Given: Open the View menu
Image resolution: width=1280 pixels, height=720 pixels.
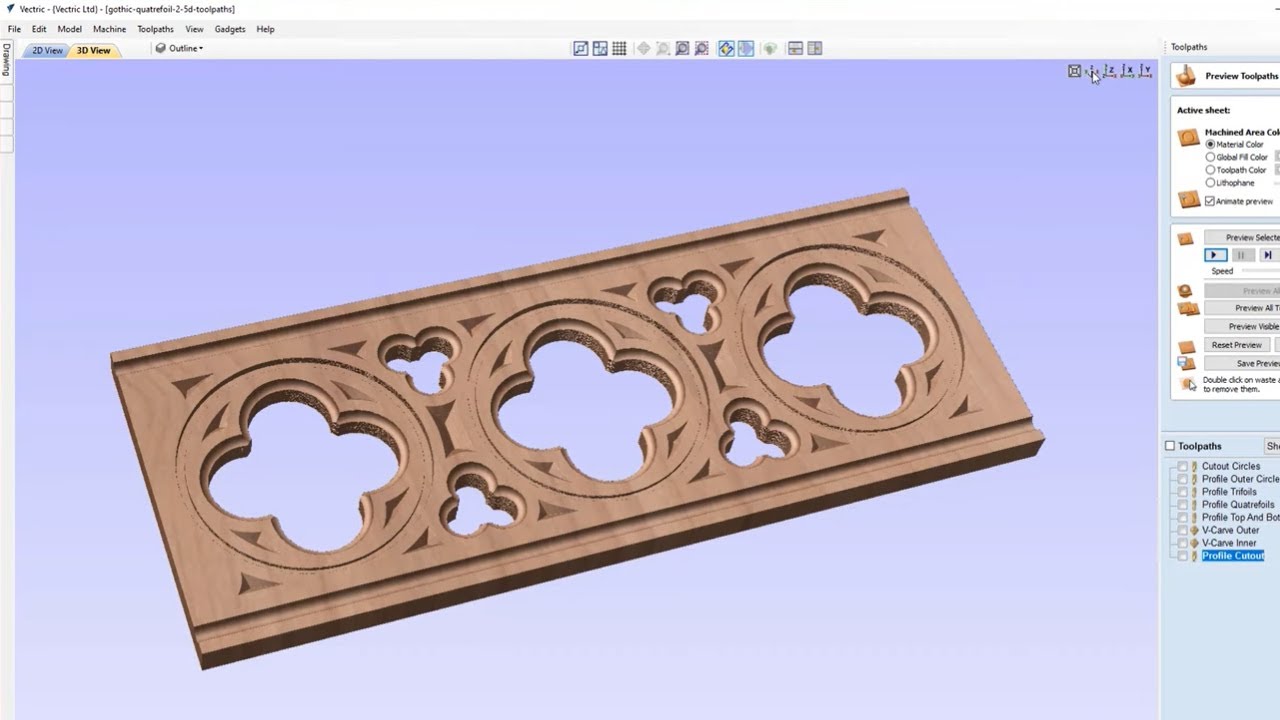Looking at the screenshot, I should (194, 29).
